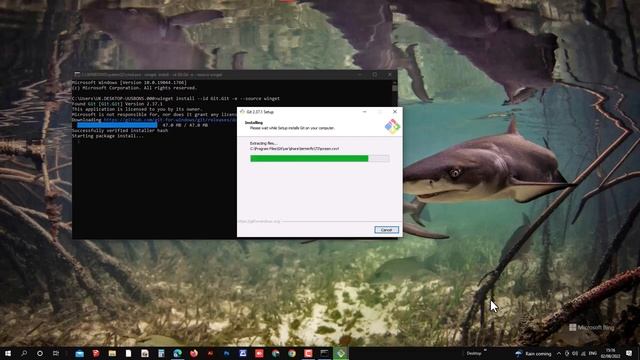Screen dimensions: 640x360
Task: Open the Windows Start menu
Action: coord(8,353)
